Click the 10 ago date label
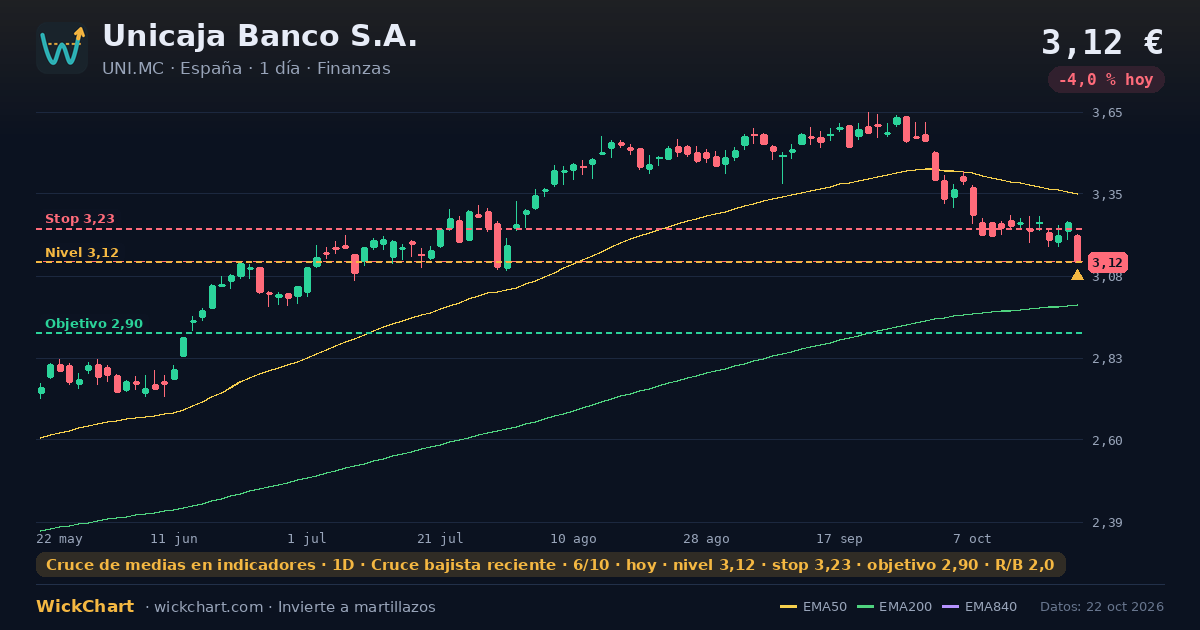Viewport: 1200px width, 630px height. [573, 538]
